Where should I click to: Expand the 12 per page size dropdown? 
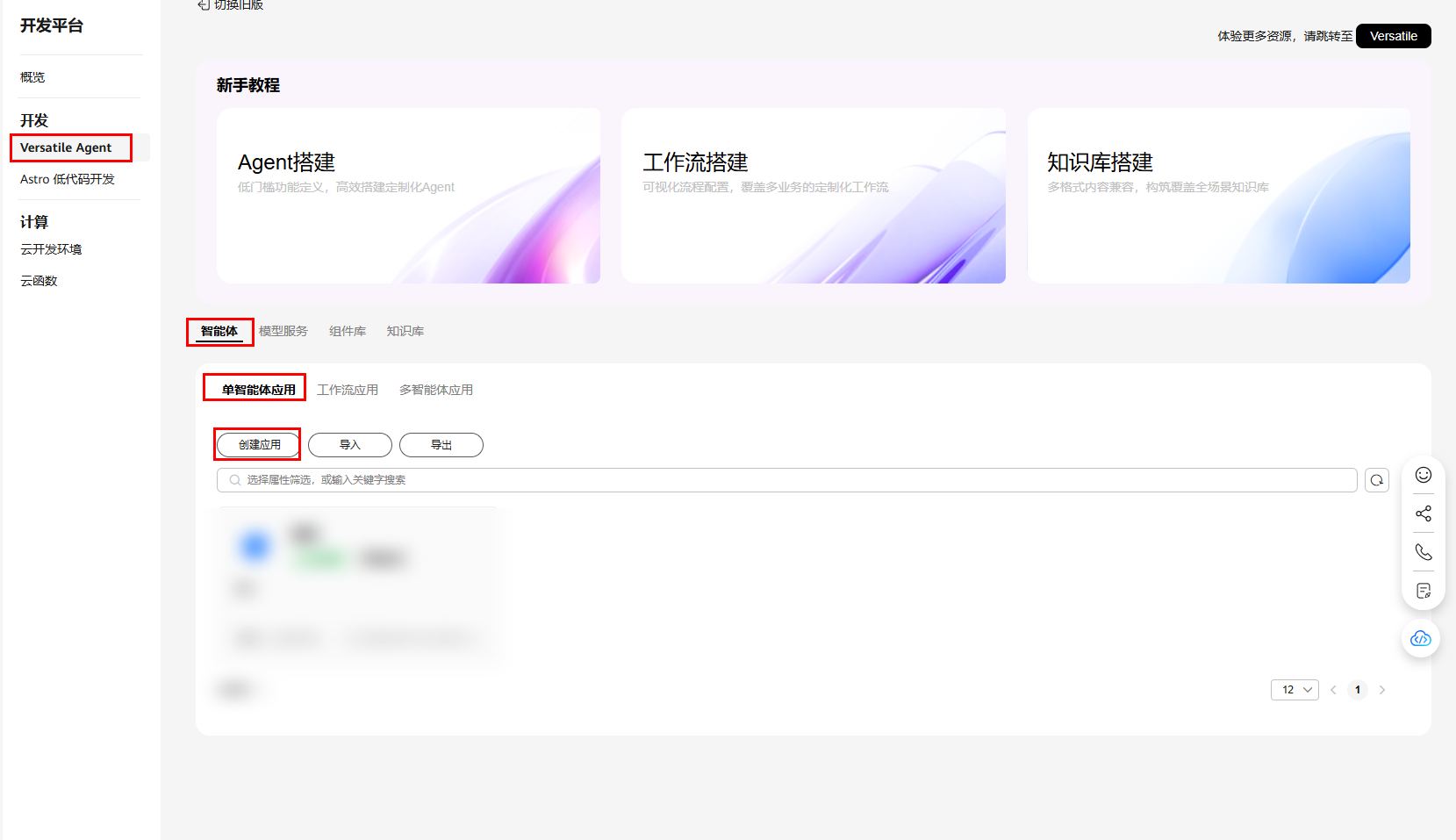point(1294,690)
